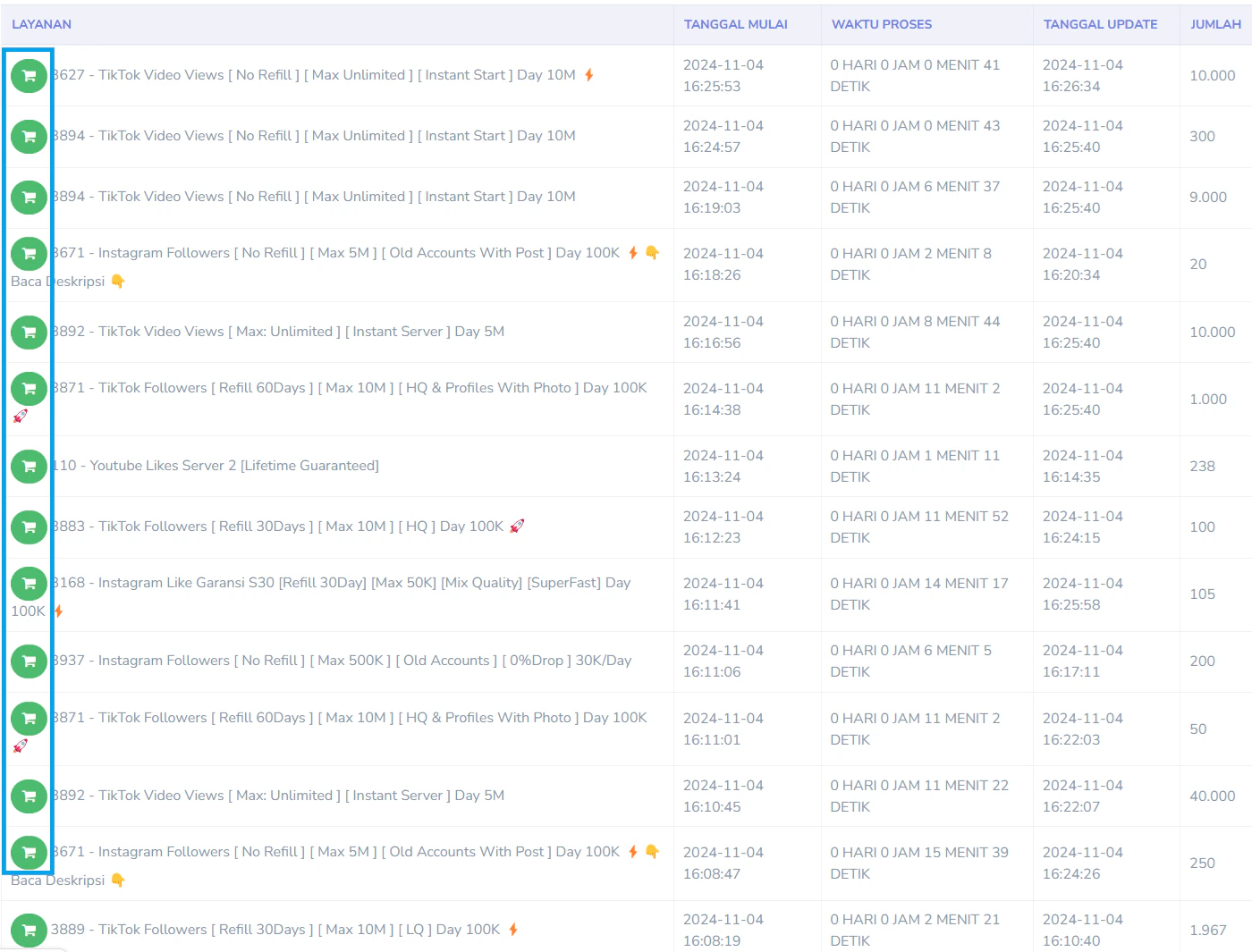Click the quantity value '105'
Image resolution: width=1252 pixels, height=952 pixels.
[1202, 594]
